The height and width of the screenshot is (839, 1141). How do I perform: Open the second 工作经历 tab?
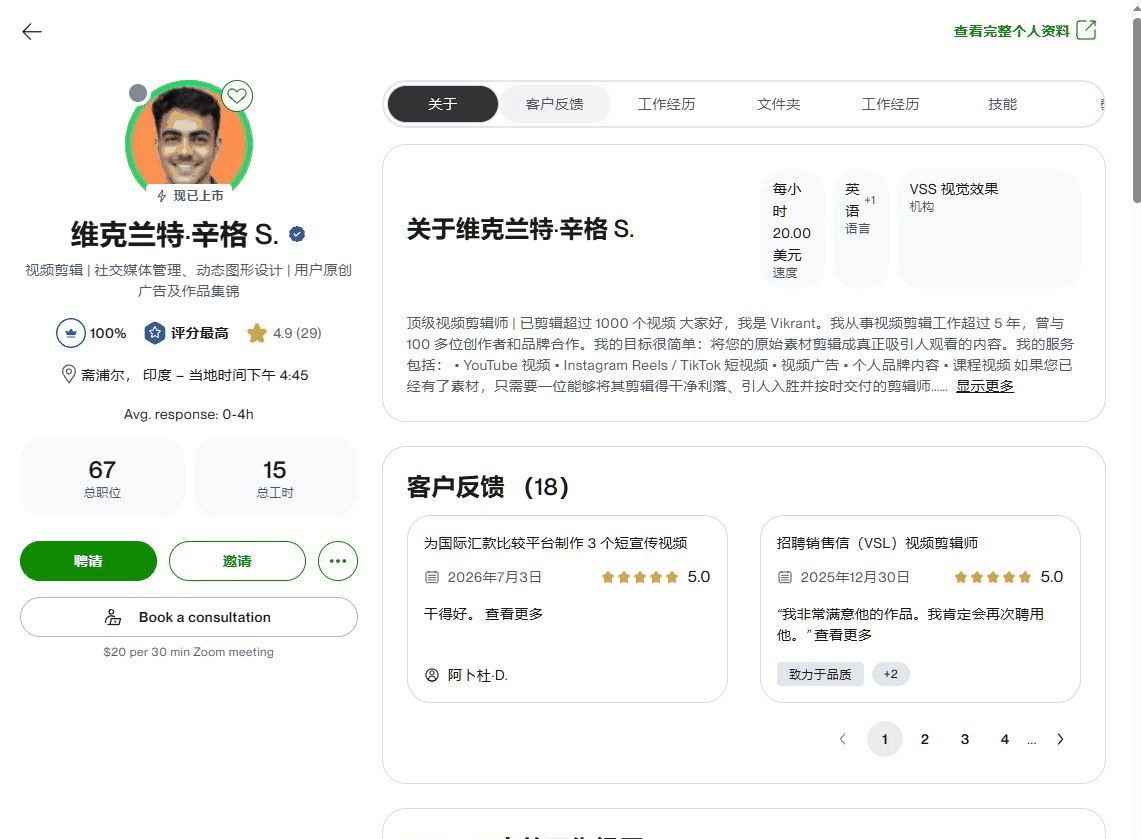[x=891, y=104]
